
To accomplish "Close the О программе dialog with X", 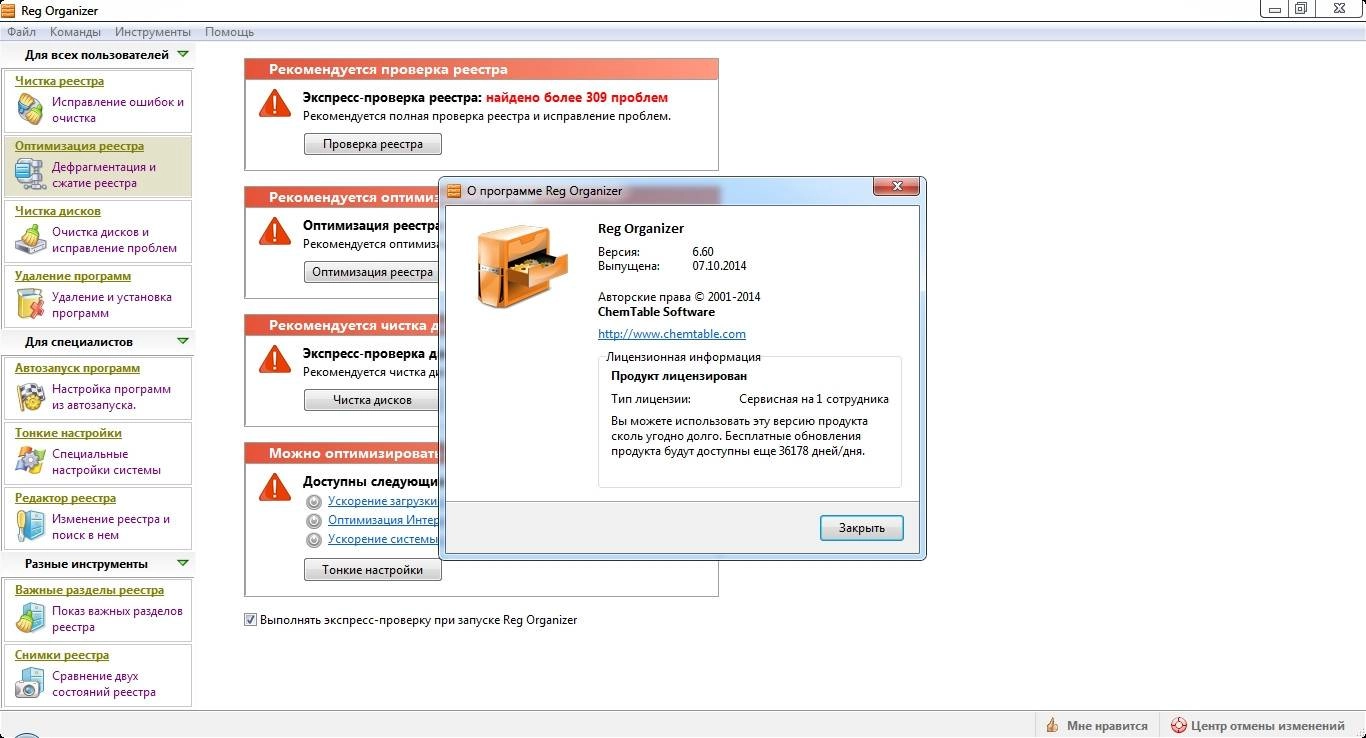I will [896, 186].
